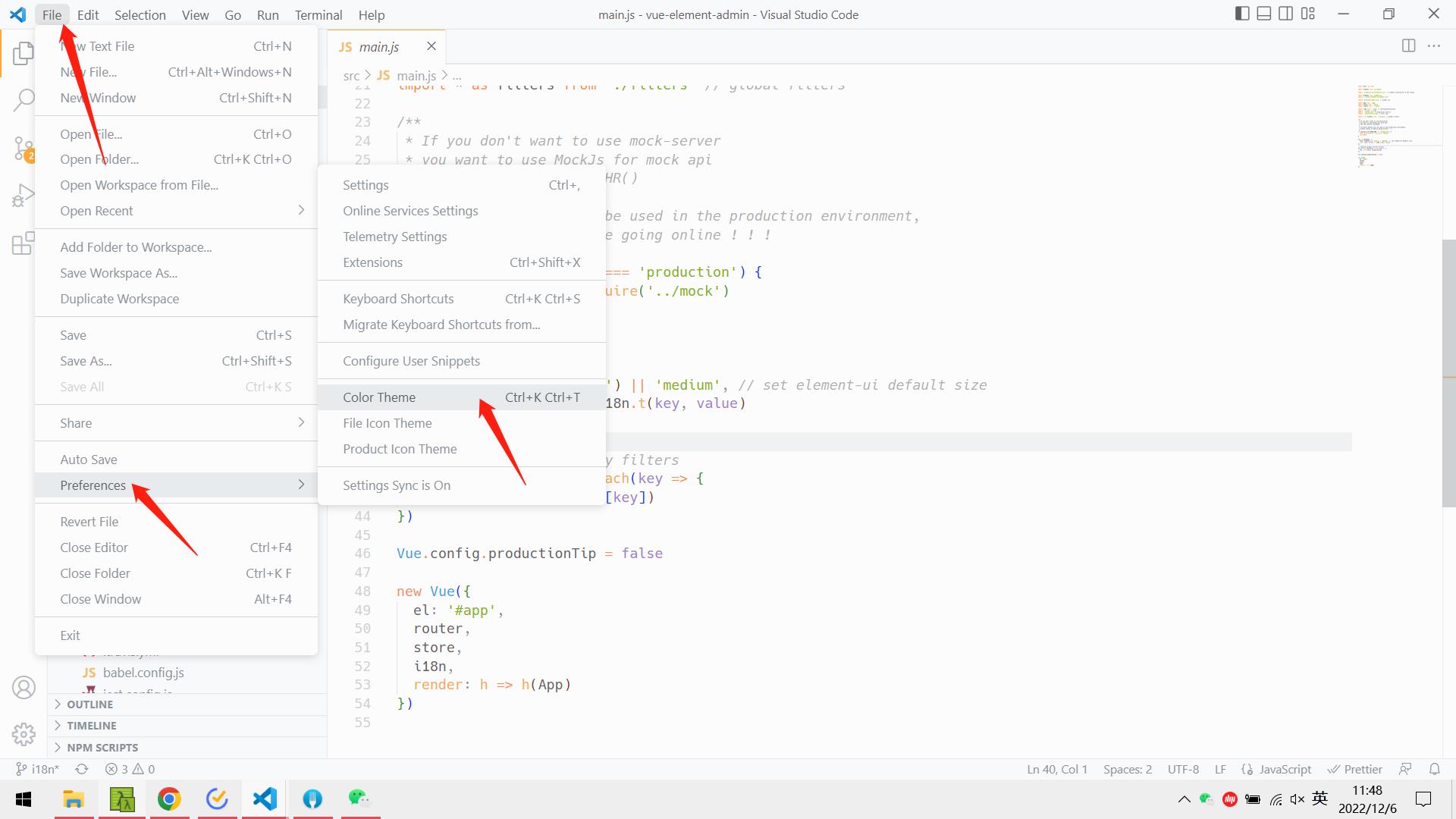Open the Search view icon
The image size is (1456, 819).
[x=24, y=99]
